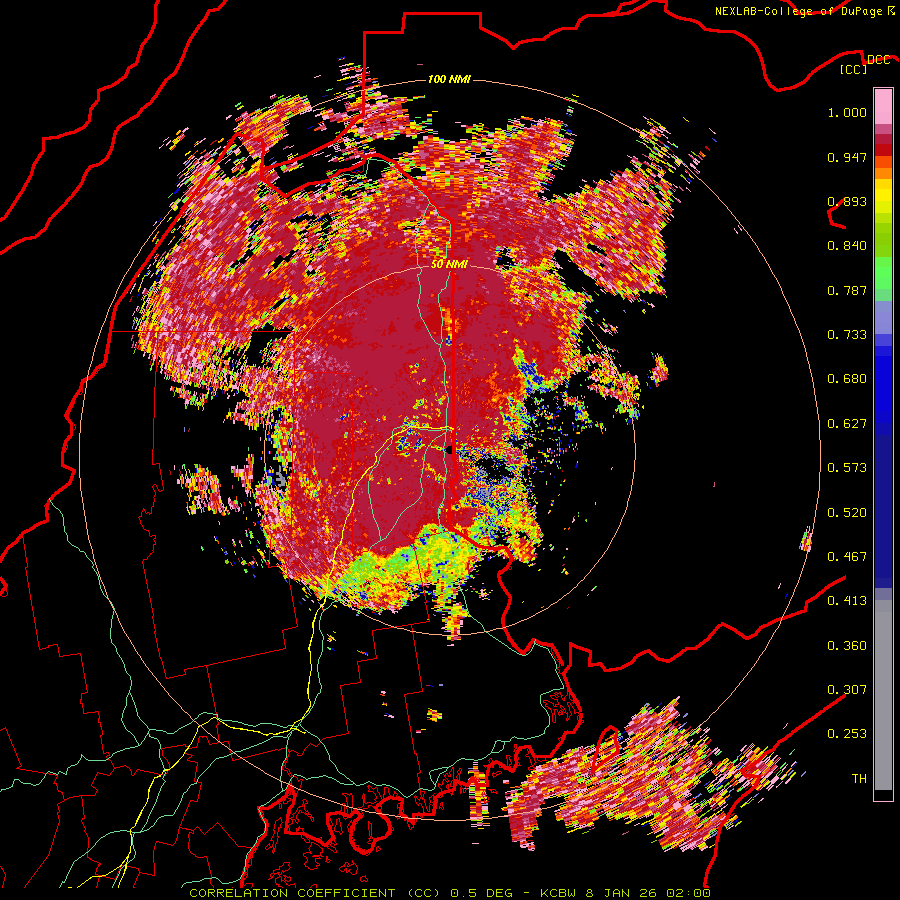Click the 0.893 scale value
900x900 pixels.
click(x=847, y=201)
